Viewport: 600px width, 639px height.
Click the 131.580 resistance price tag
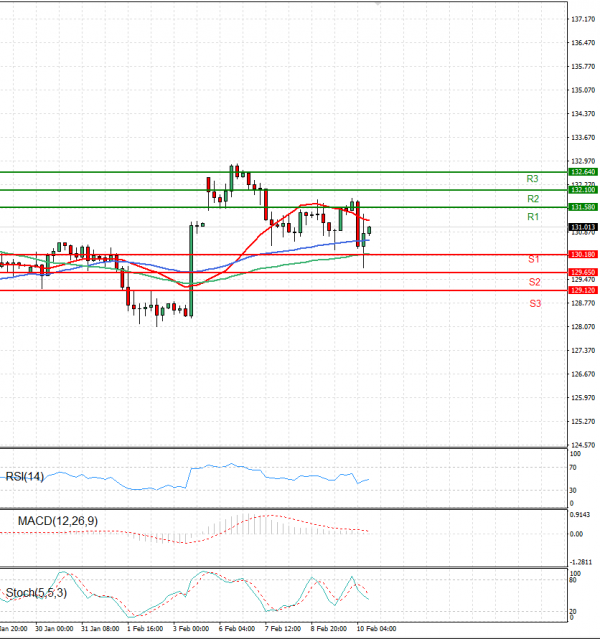tap(583, 207)
